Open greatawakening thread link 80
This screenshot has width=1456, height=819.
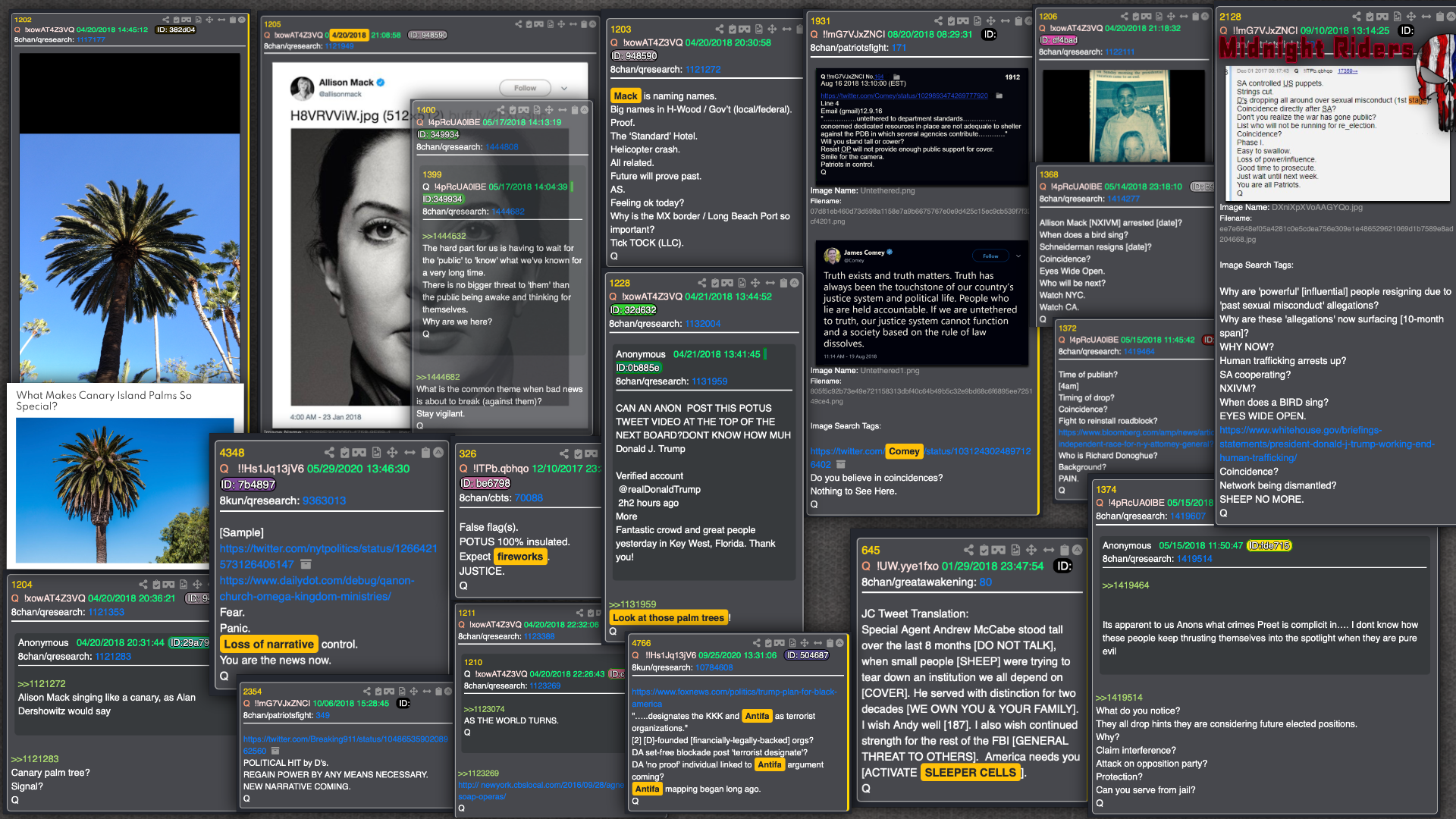pyautogui.click(x=985, y=582)
